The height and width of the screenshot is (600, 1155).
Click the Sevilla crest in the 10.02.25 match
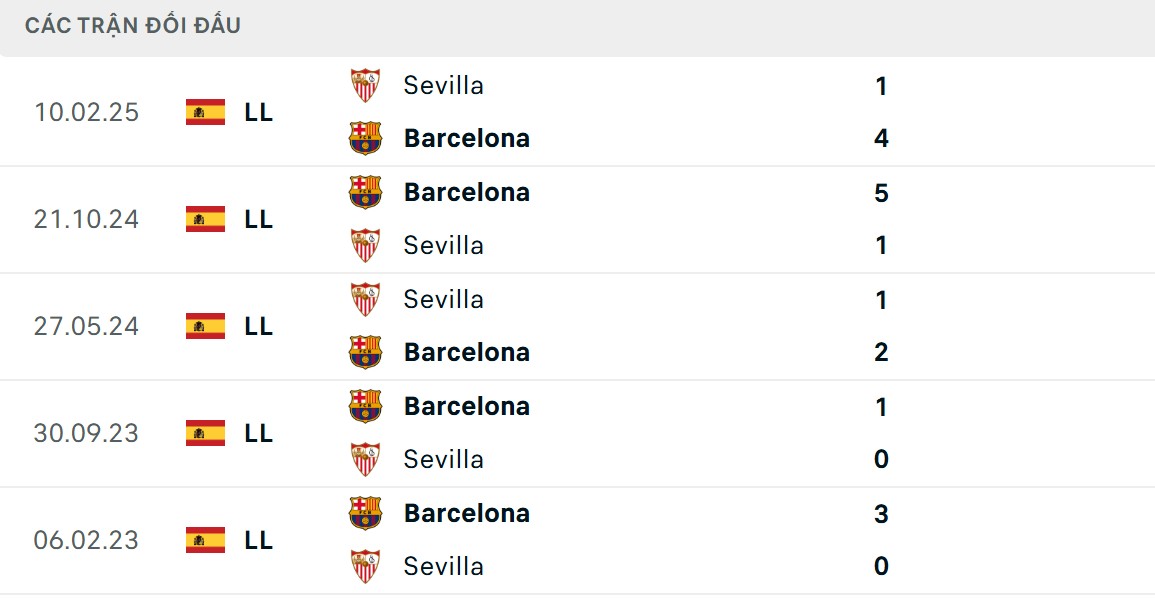[366, 84]
